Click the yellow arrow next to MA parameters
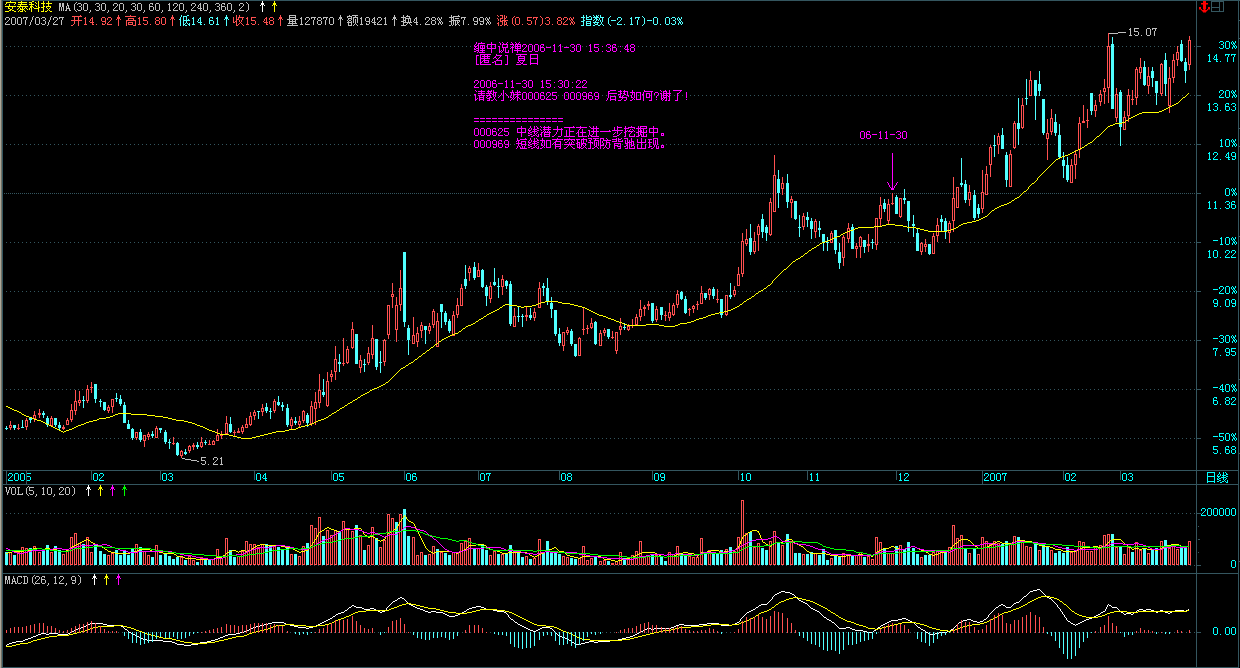Screen dimensions: 1240x668 point(275,7)
